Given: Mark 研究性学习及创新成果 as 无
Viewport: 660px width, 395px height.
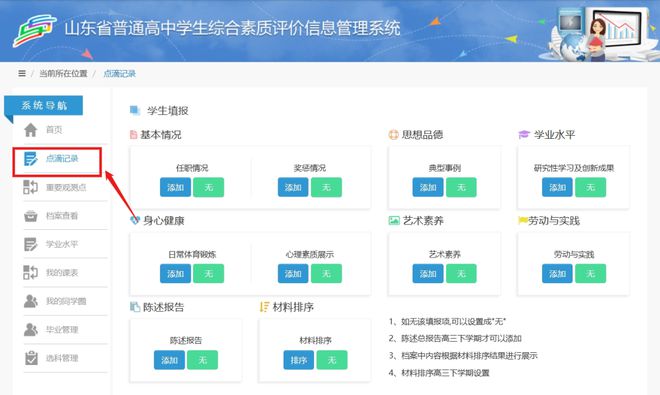Looking at the screenshot, I should point(591,187).
